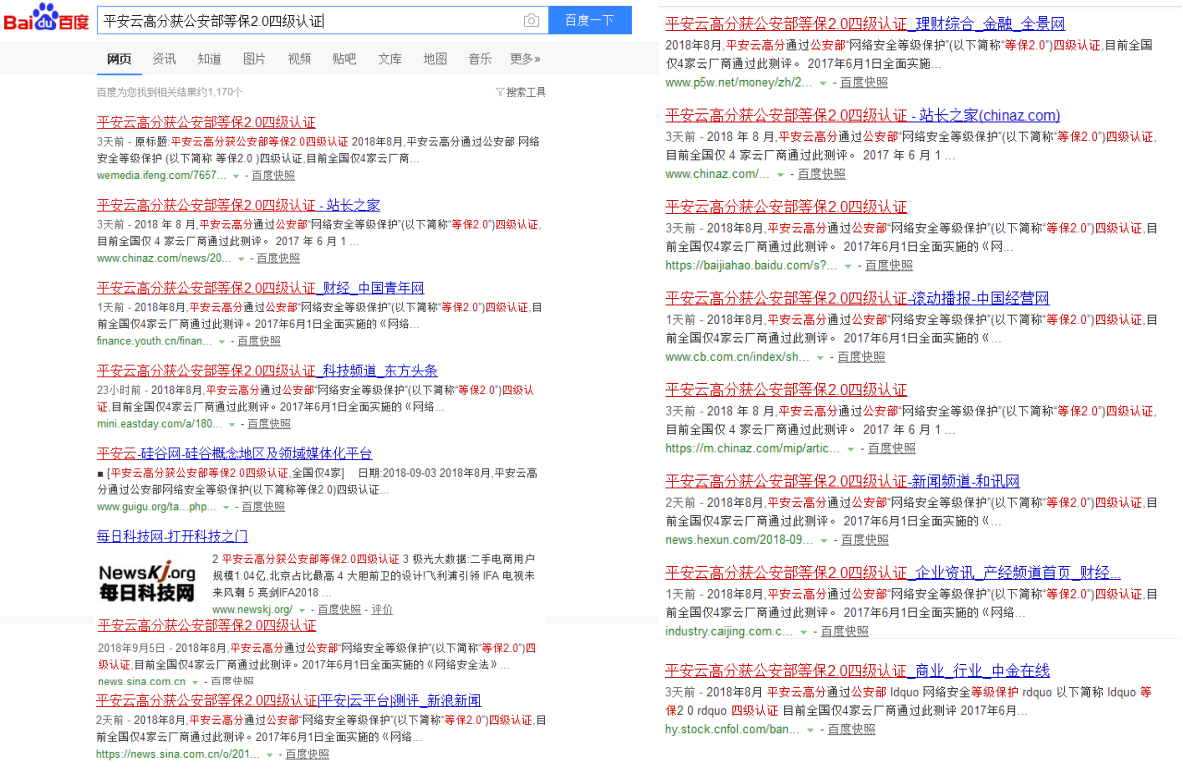
Task: Open 百度快照 for https://news.sina.com.cn/o result
Action: [306, 755]
